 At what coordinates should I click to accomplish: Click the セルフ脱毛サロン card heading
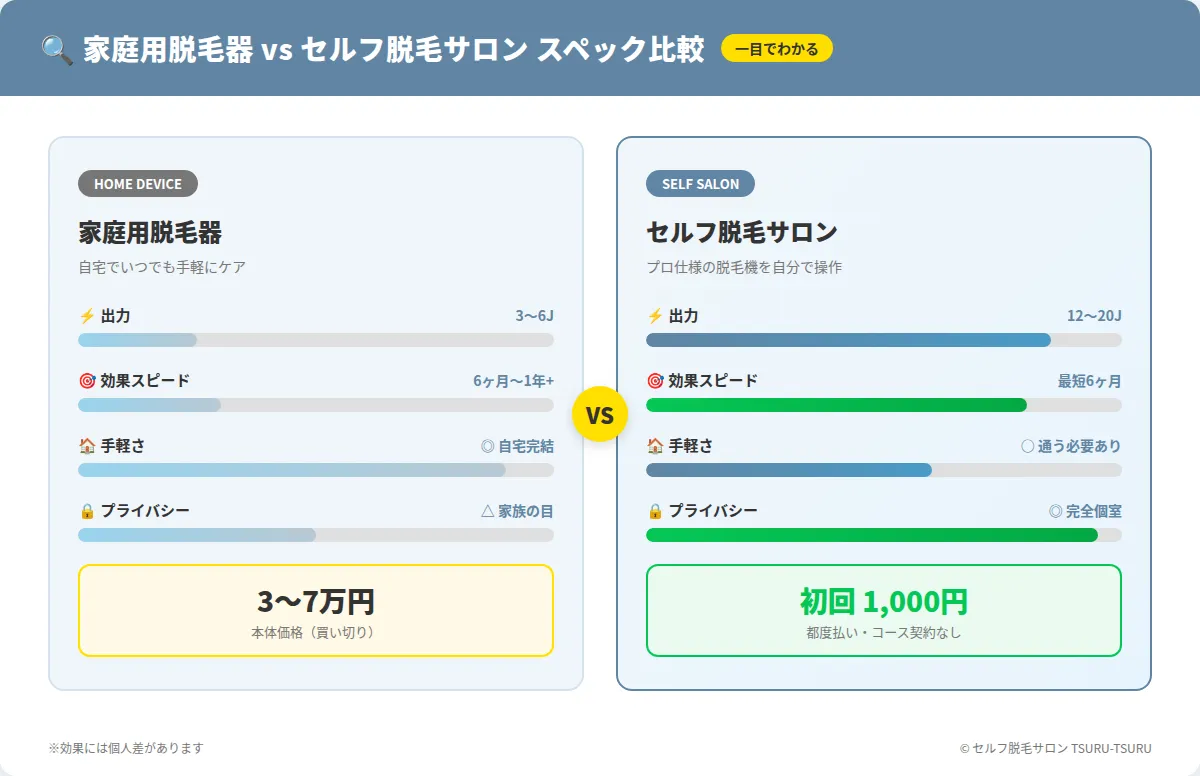point(742,233)
